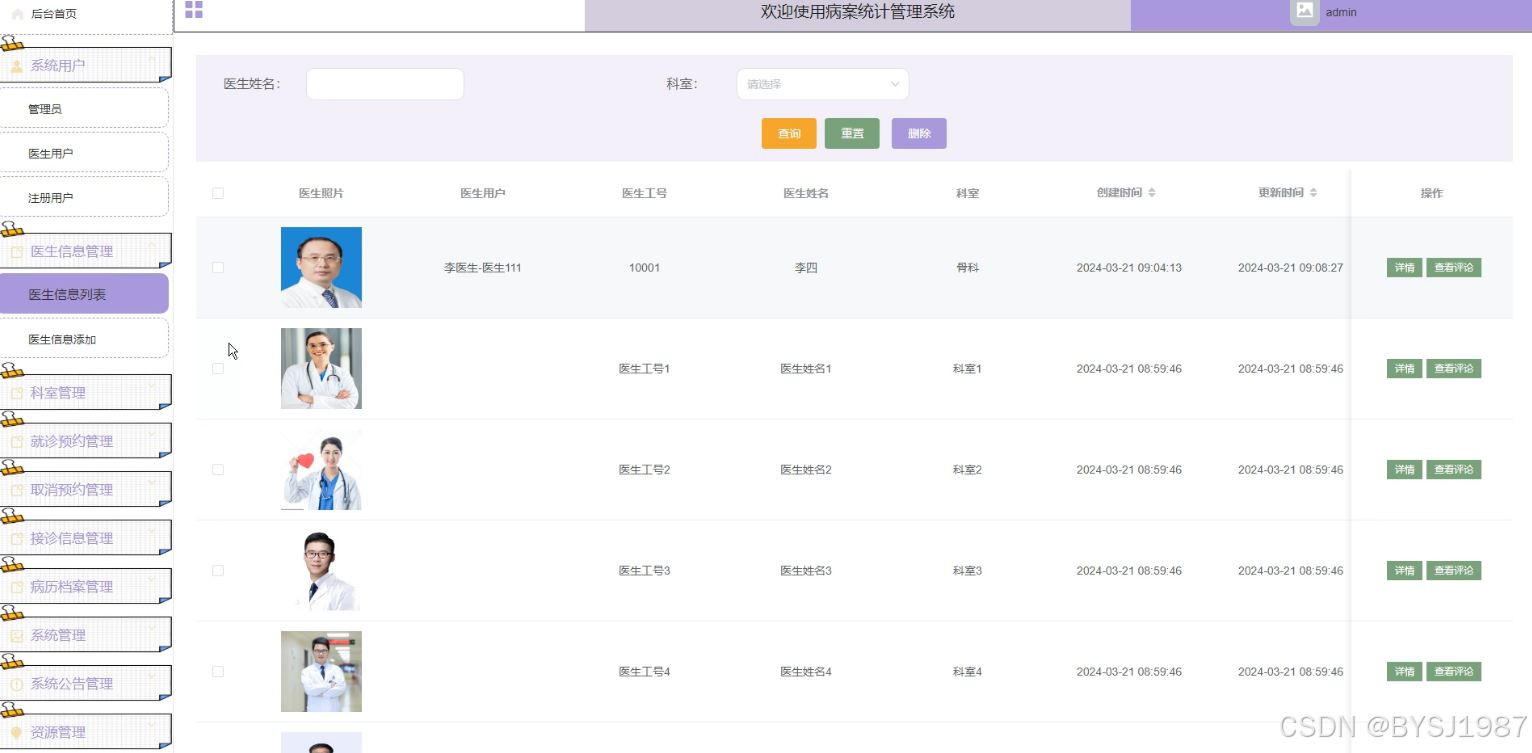Click the icon beside 系统公告管理
Viewport: 1532px width, 753px height.
coord(17,684)
